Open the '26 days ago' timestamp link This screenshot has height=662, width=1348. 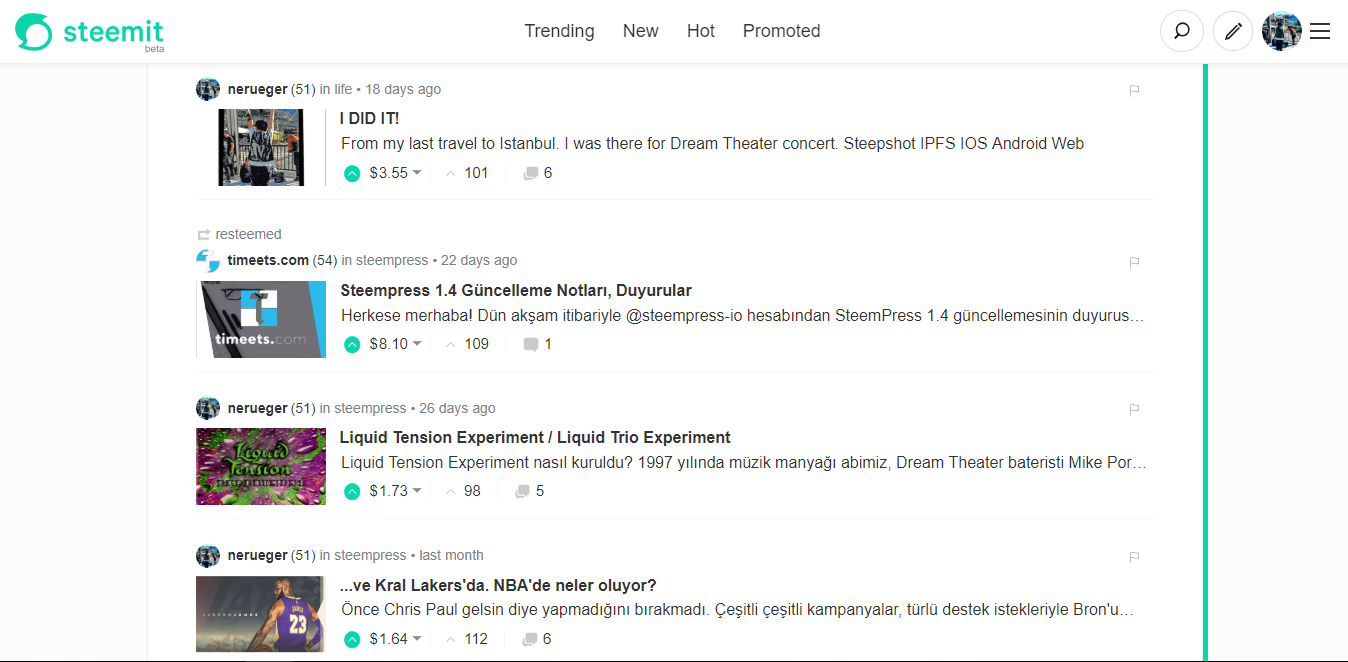pyautogui.click(x=457, y=408)
